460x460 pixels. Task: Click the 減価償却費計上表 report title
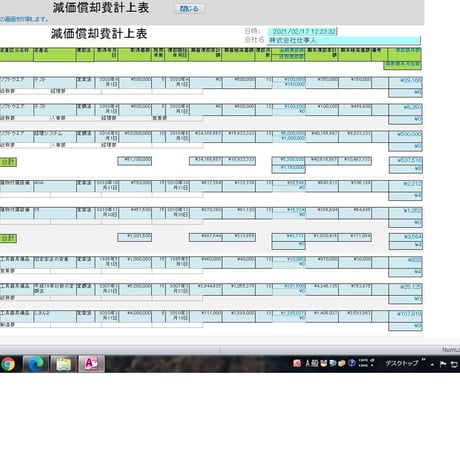(99, 34)
